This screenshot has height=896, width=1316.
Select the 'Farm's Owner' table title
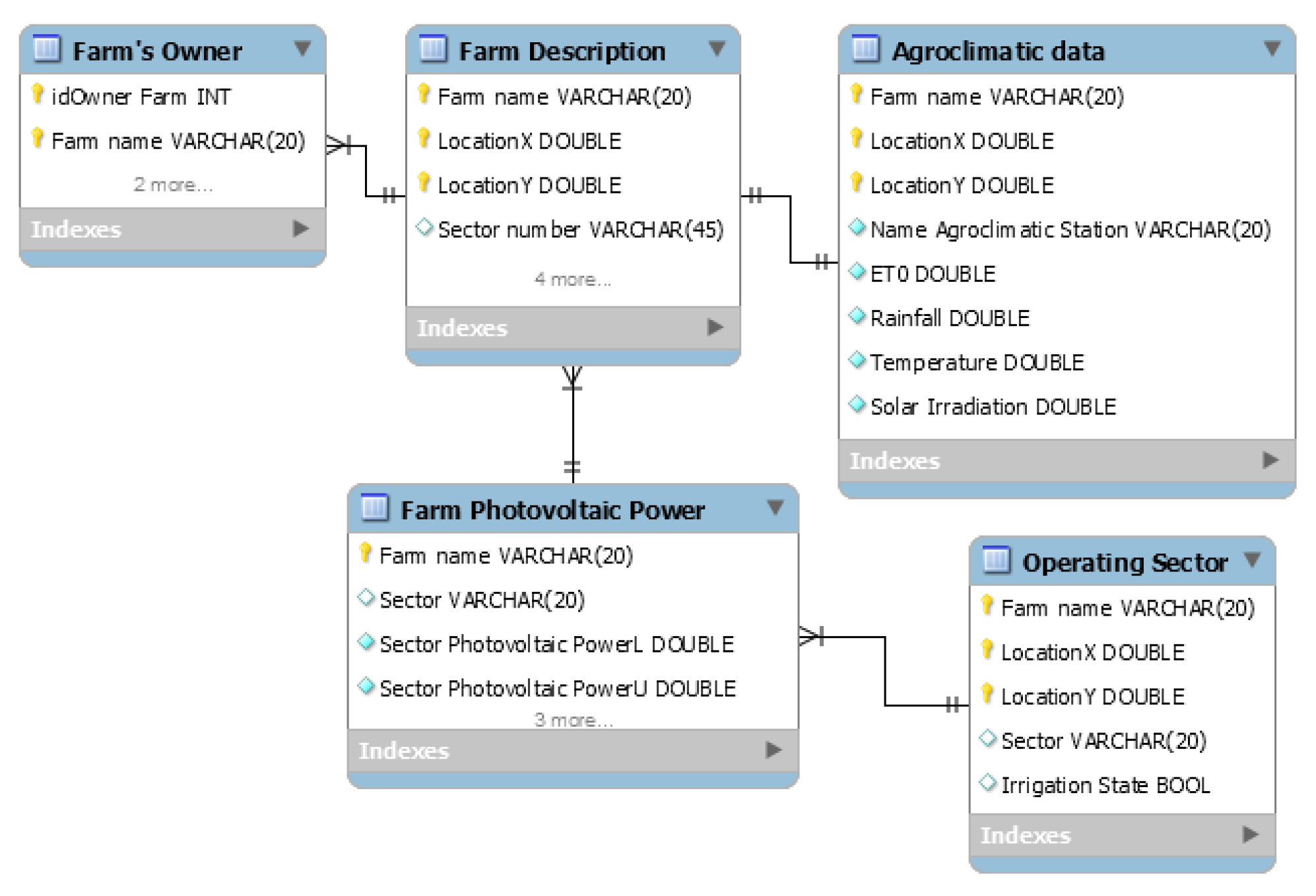[x=157, y=51]
